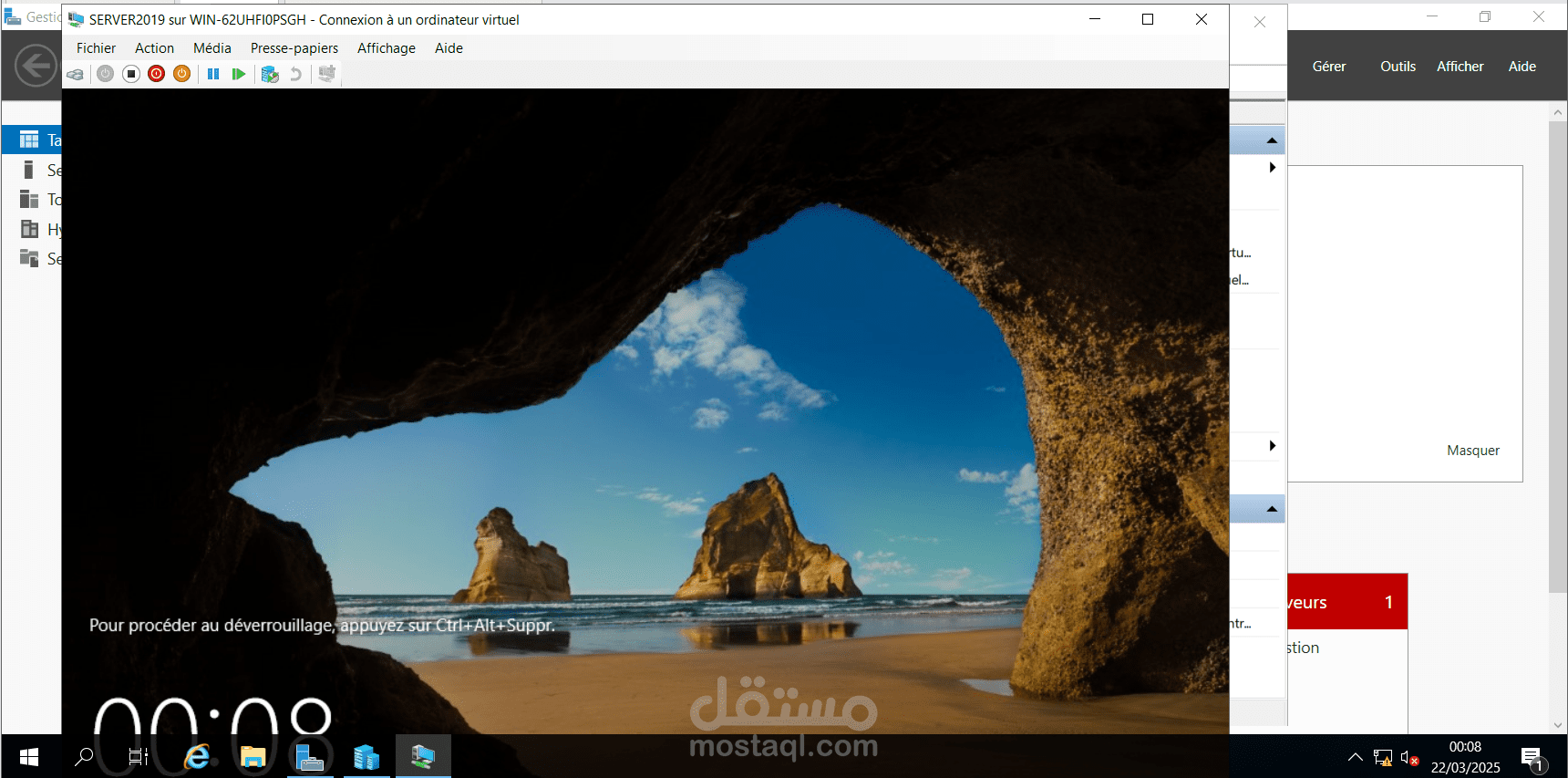Open the Windows Start menu
The width and height of the screenshot is (1568, 778).
coord(29,757)
